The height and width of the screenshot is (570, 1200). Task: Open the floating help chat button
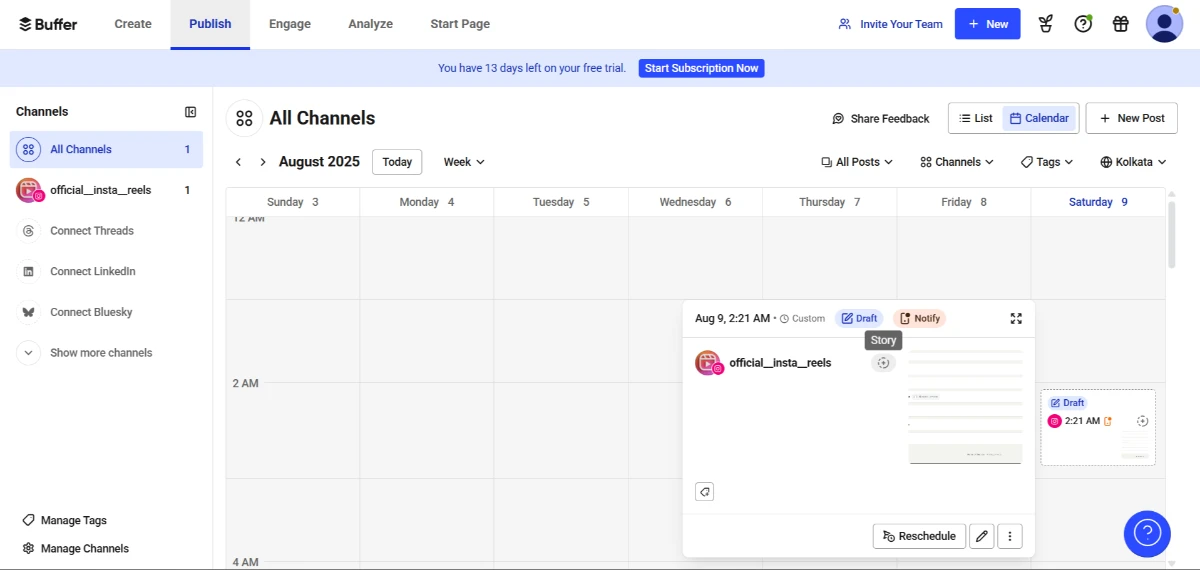click(1147, 533)
